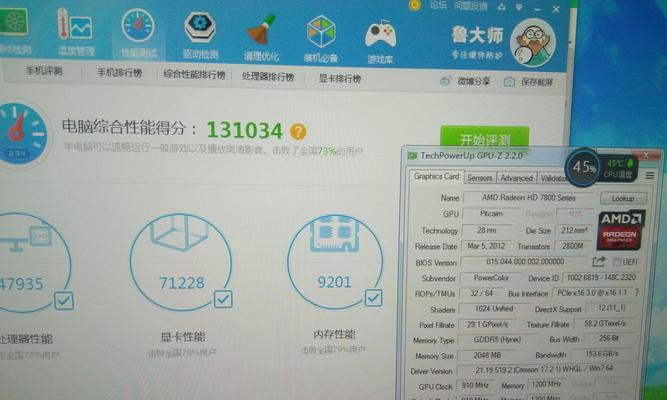Switch to 综合性能排行榜 tab

[194, 75]
